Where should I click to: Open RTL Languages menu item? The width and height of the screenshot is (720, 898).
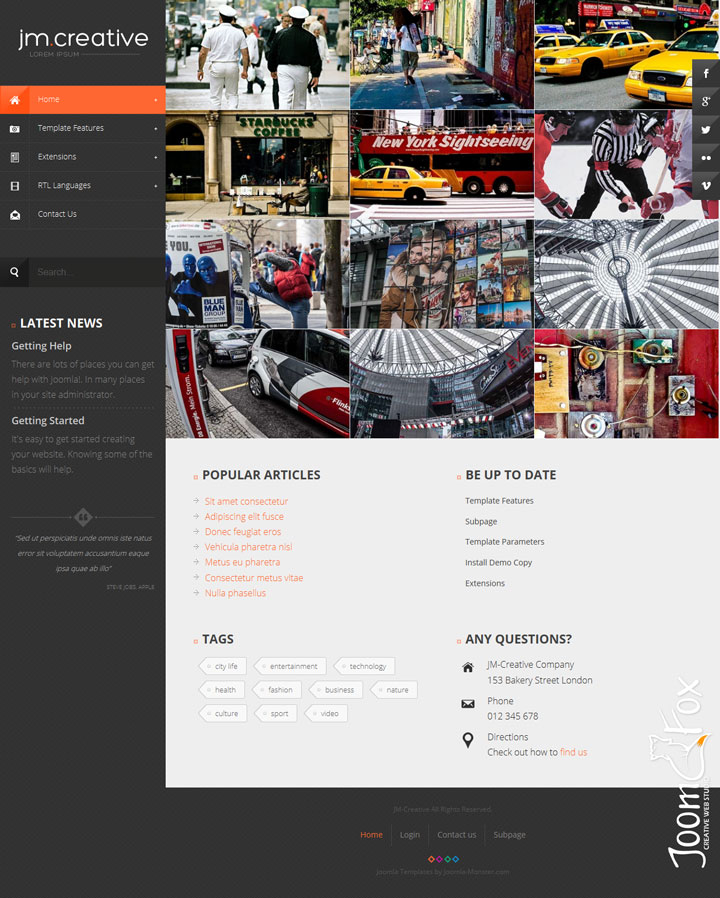pyautogui.click(x=82, y=186)
